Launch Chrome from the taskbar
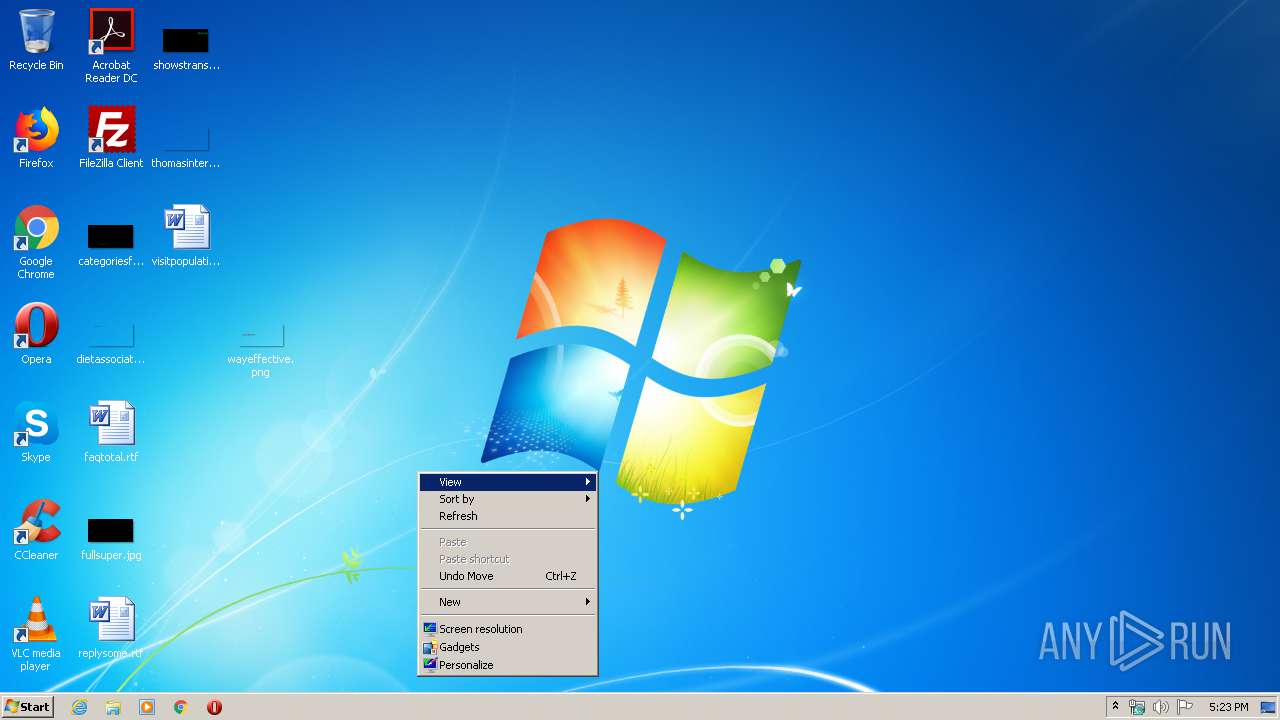 coord(181,707)
